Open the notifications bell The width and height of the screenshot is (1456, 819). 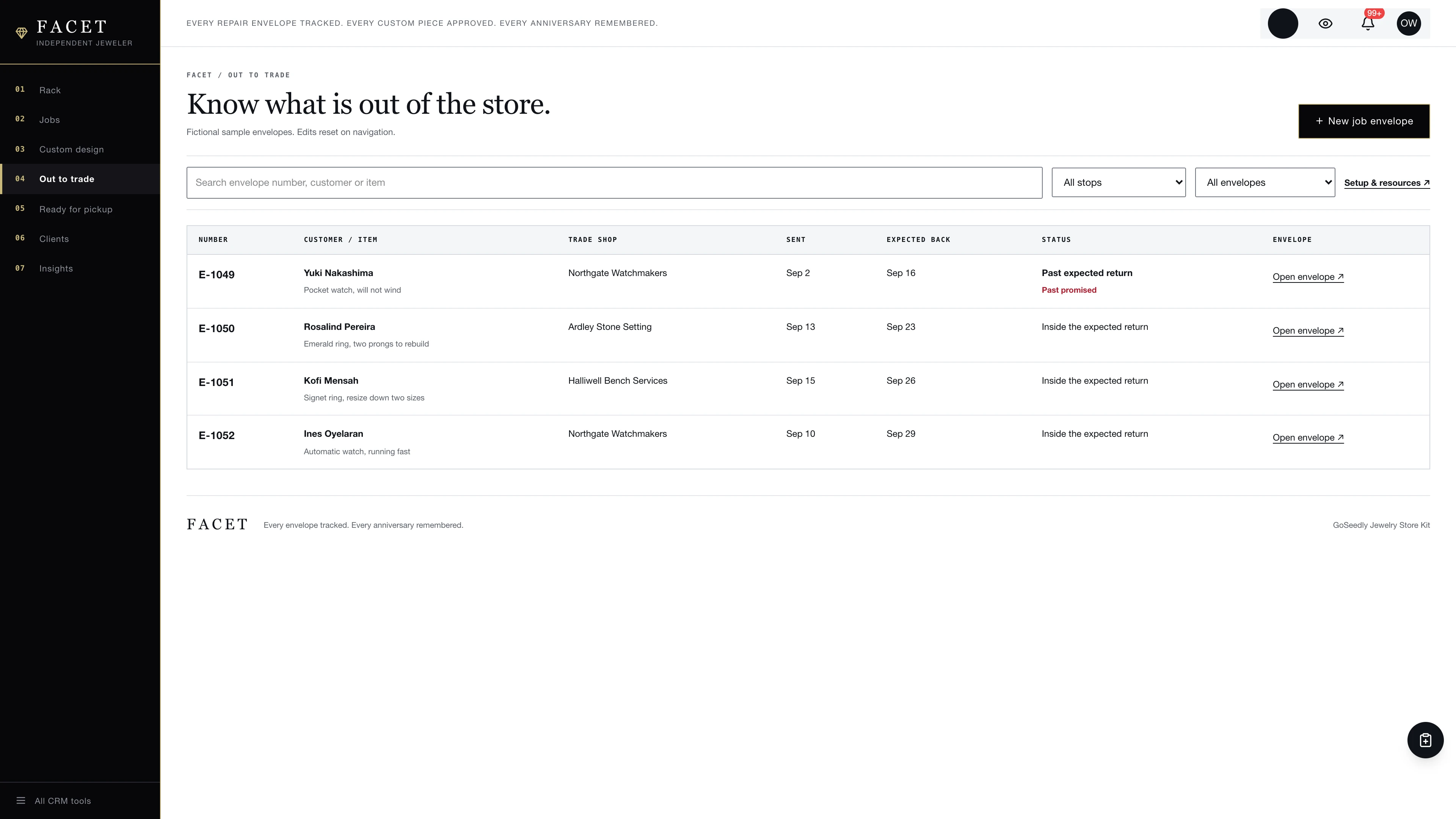[x=1367, y=24]
